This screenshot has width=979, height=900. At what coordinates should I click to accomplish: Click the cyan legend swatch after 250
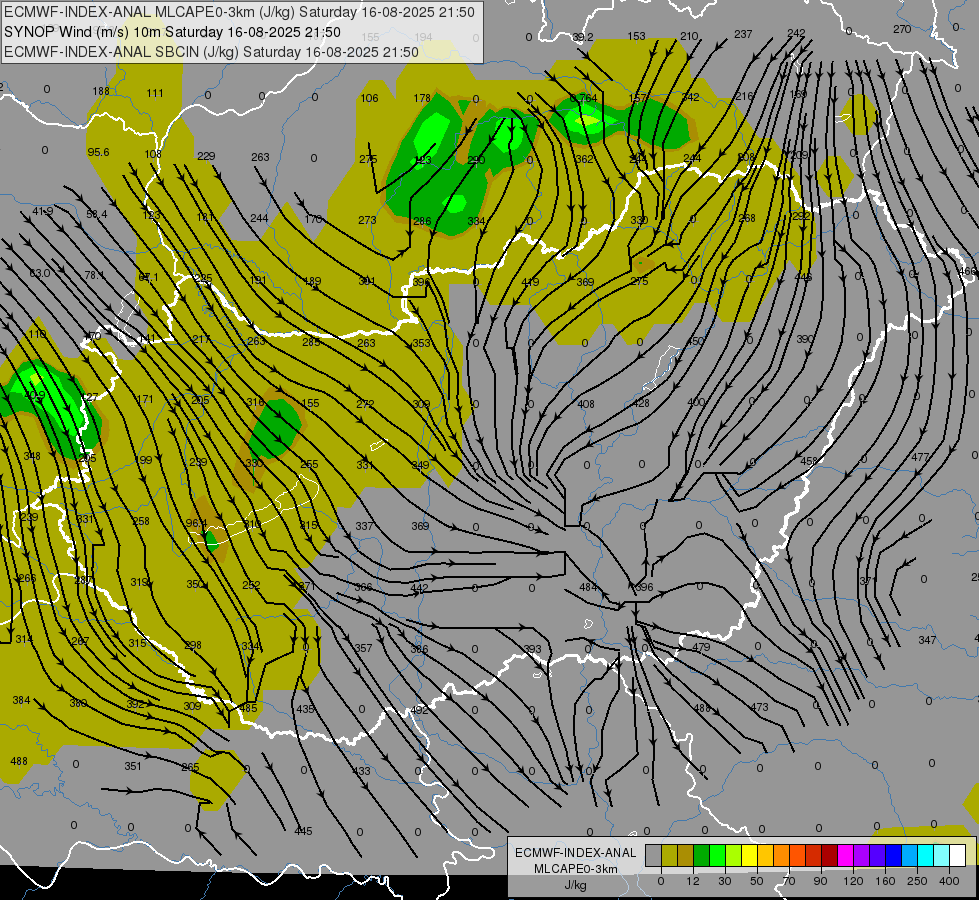tap(925, 855)
